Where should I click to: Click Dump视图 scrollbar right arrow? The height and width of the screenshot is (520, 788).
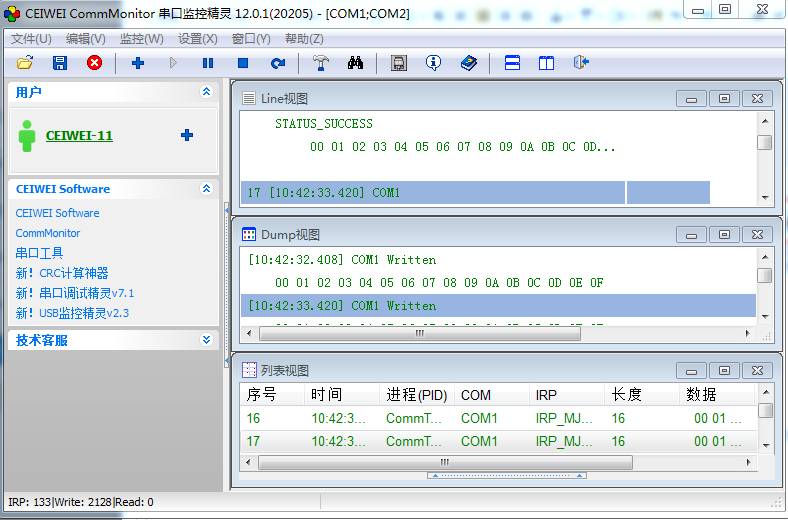(748, 333)
